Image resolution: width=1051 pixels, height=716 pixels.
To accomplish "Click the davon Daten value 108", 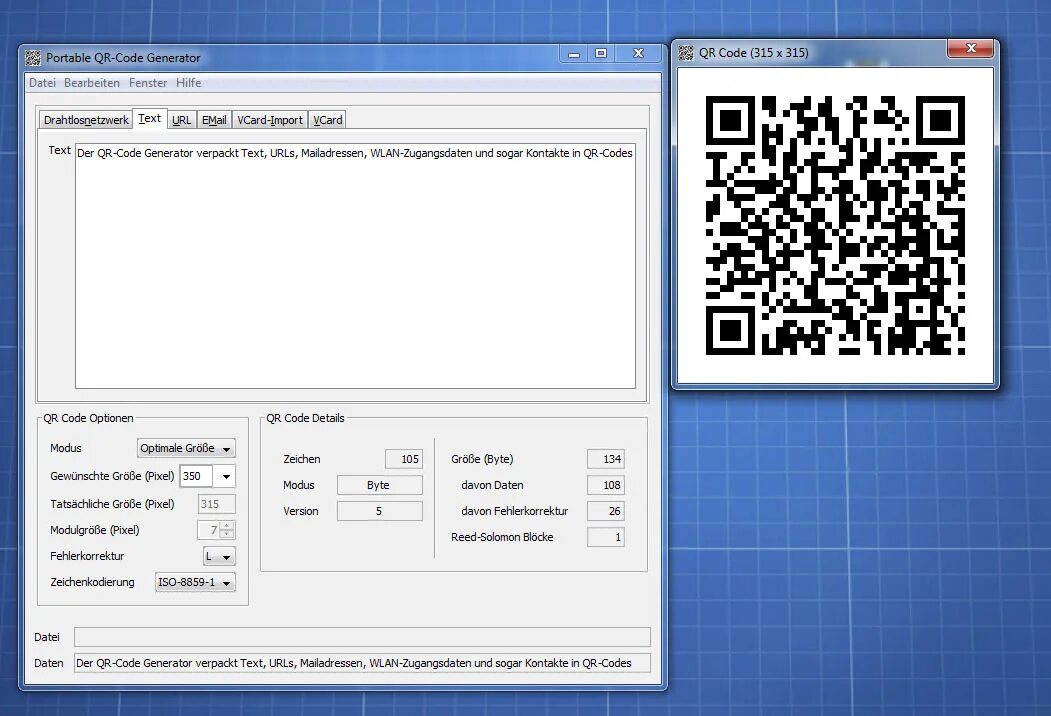I will pyautogui.click(x=606, y=485).
